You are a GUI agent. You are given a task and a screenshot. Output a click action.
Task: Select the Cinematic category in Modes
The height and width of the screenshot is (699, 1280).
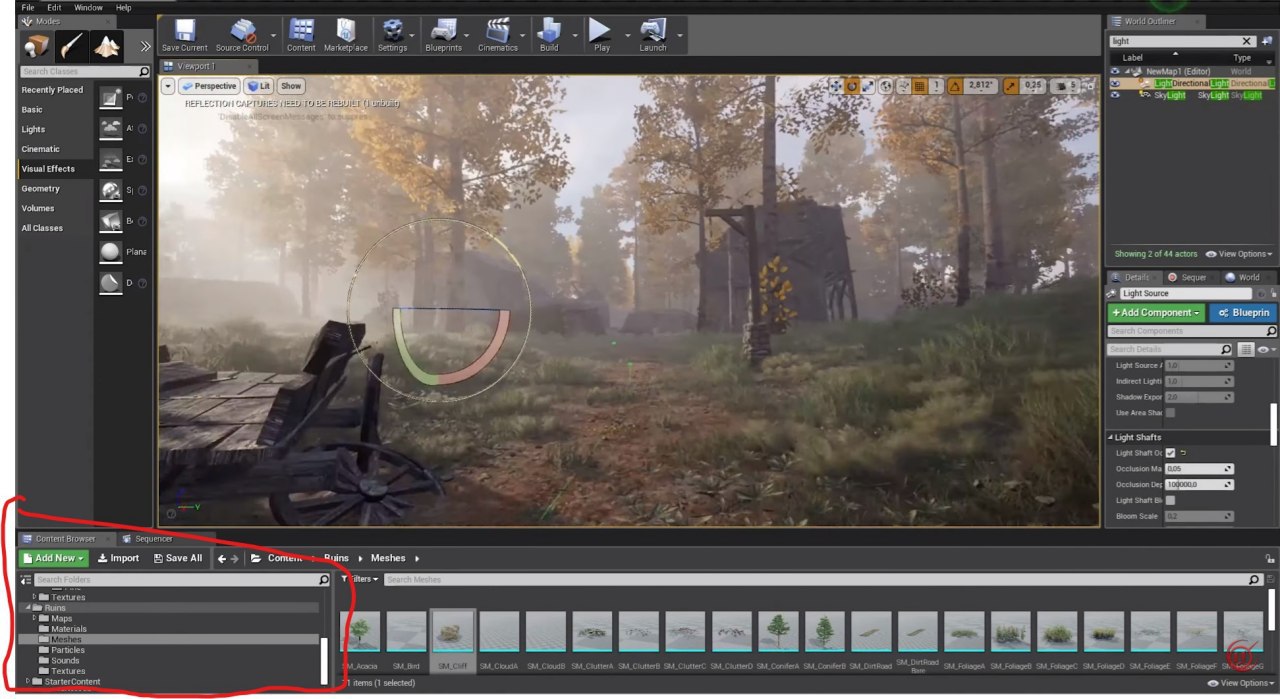[41, 149]
